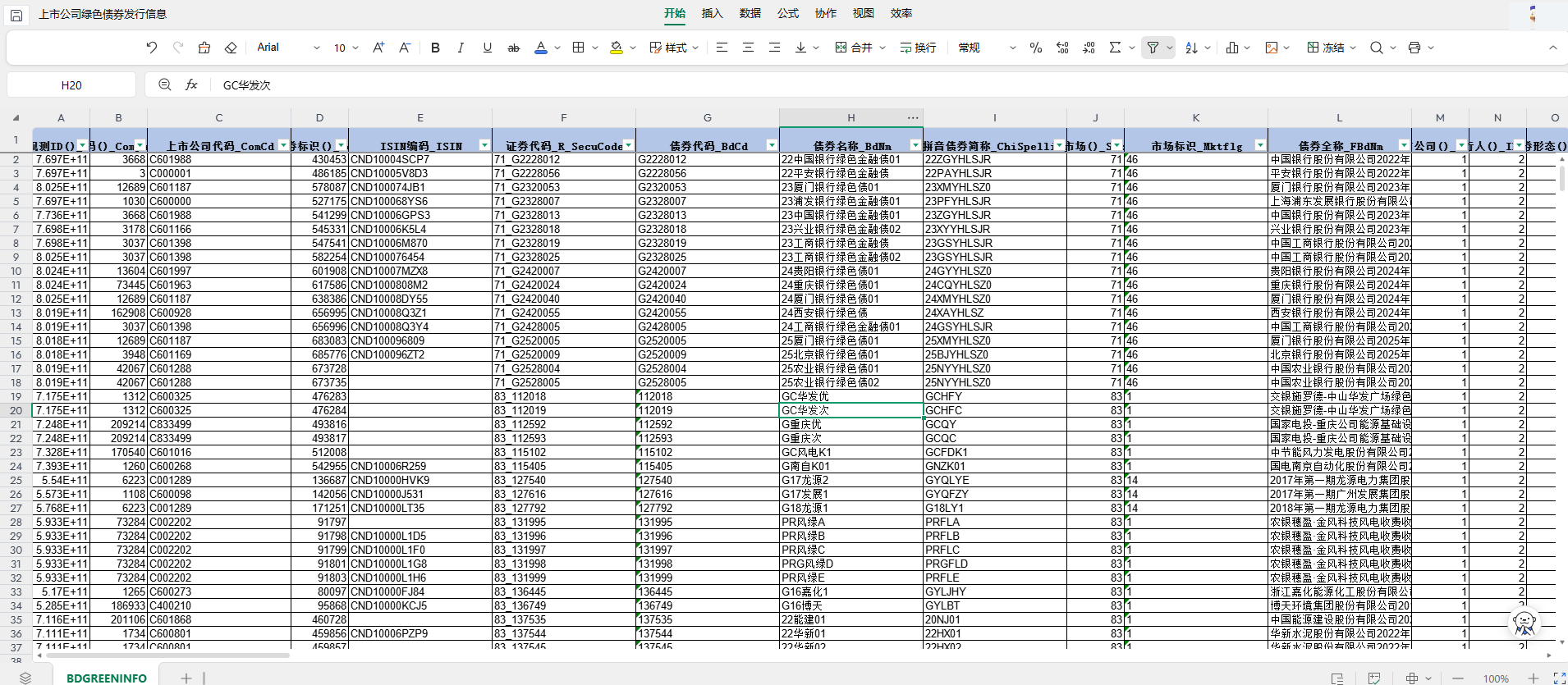The image size is (1568, 685).
Task: Toggle italic formatting
Action: click(x=461, y=48)
